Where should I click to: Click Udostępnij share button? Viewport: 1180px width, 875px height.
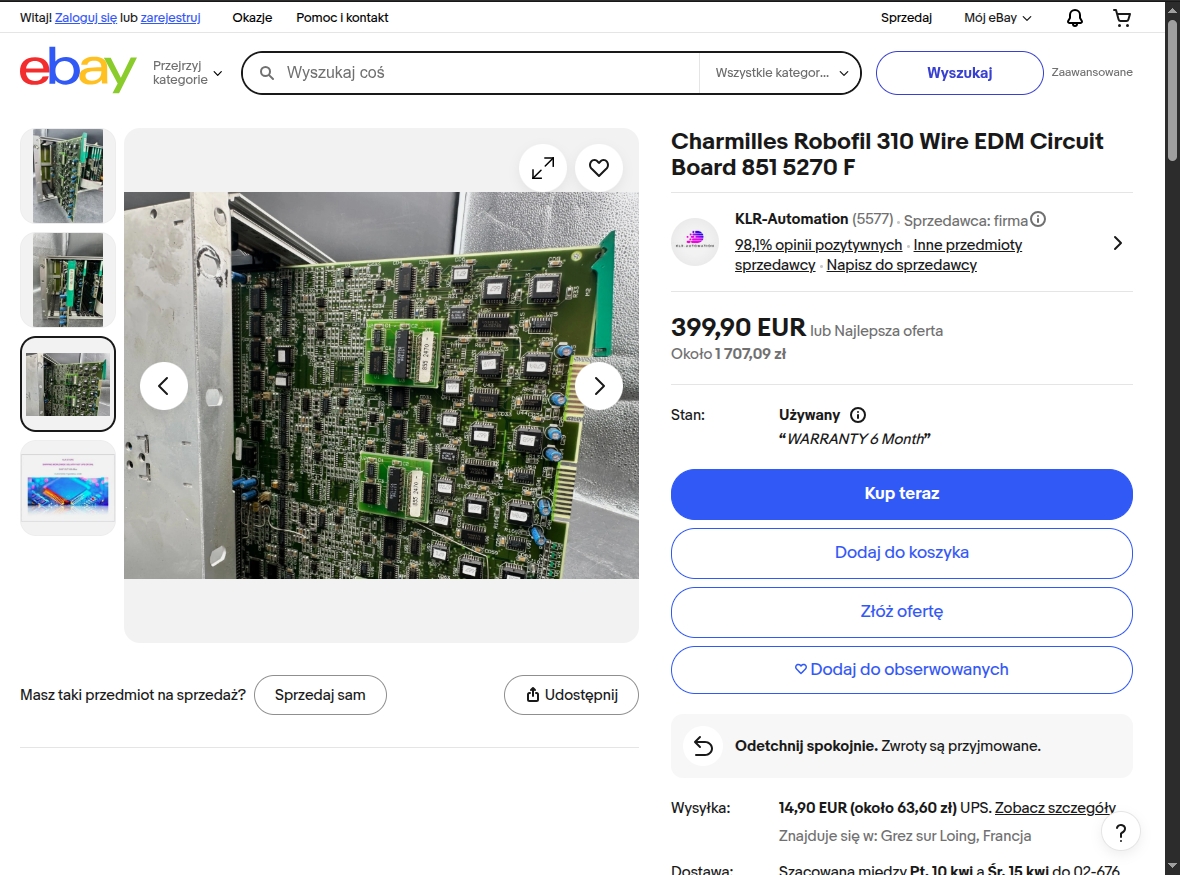click(x=571, y=695)
